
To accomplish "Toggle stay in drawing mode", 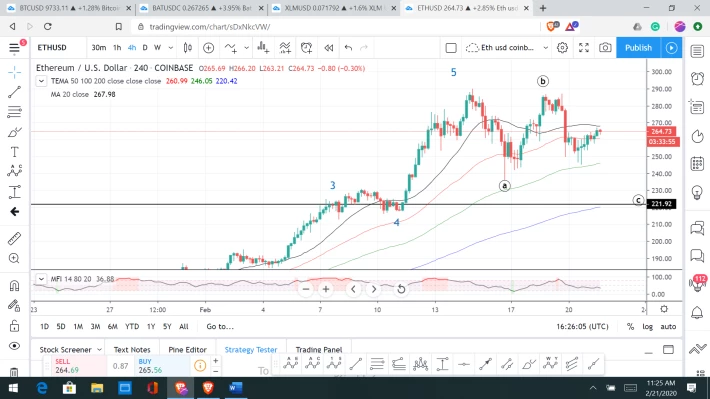I will [x=14, y=306].
